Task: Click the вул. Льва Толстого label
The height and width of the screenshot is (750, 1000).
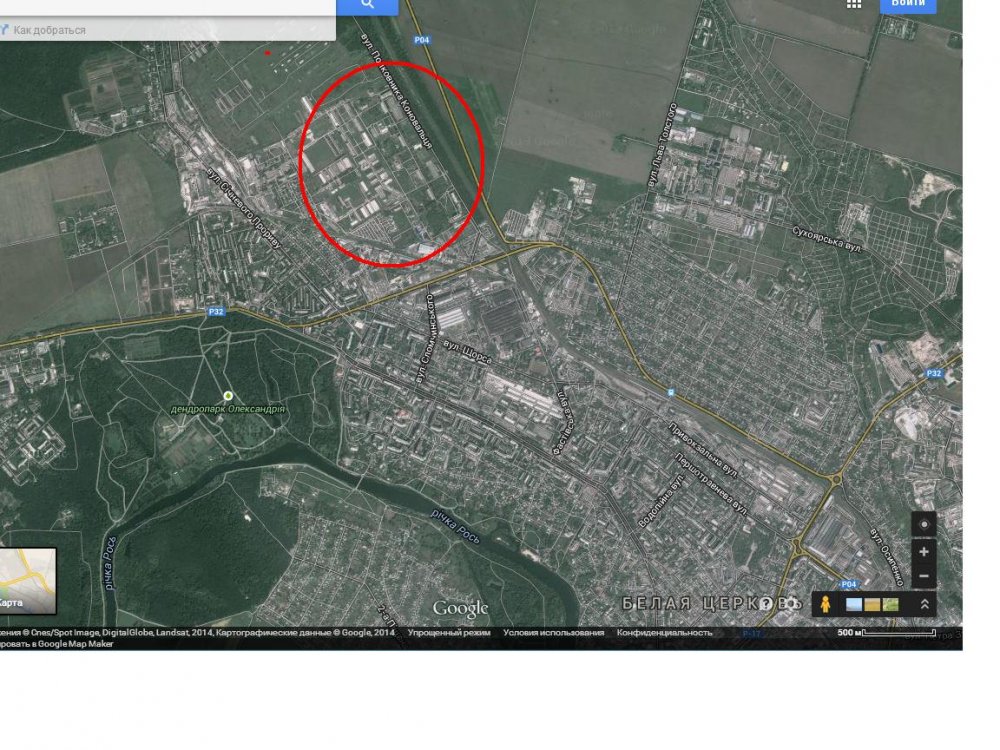Action: (661, 145)
